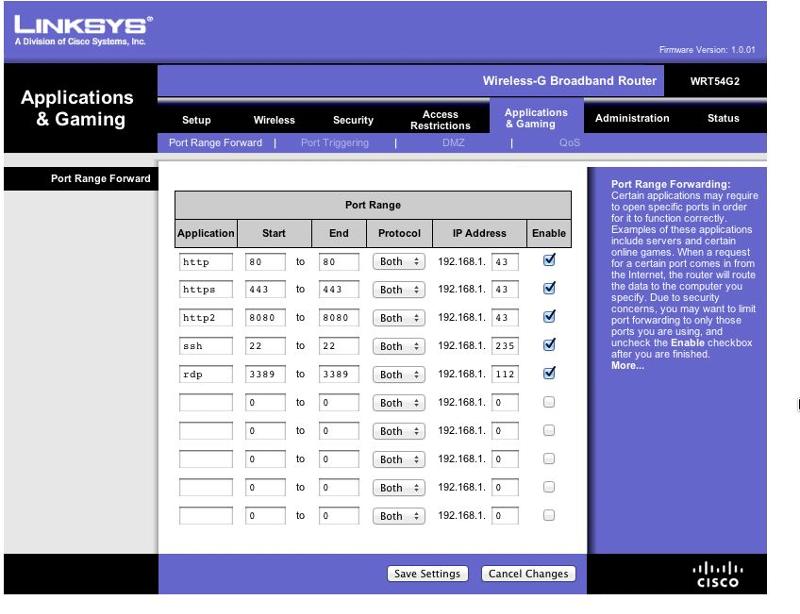
Task: Click the rdp application name field
Action: coord(206,375)
